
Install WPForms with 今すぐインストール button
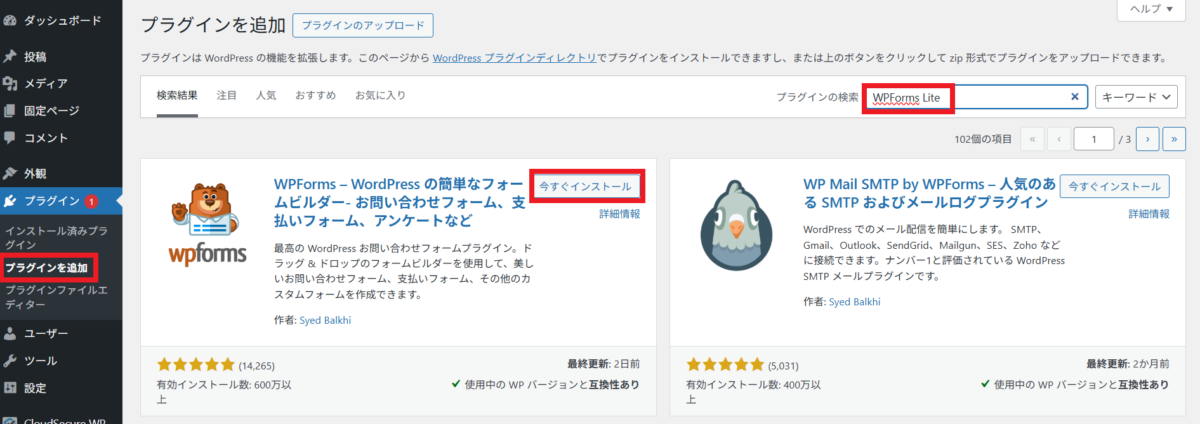coord(585,187)
